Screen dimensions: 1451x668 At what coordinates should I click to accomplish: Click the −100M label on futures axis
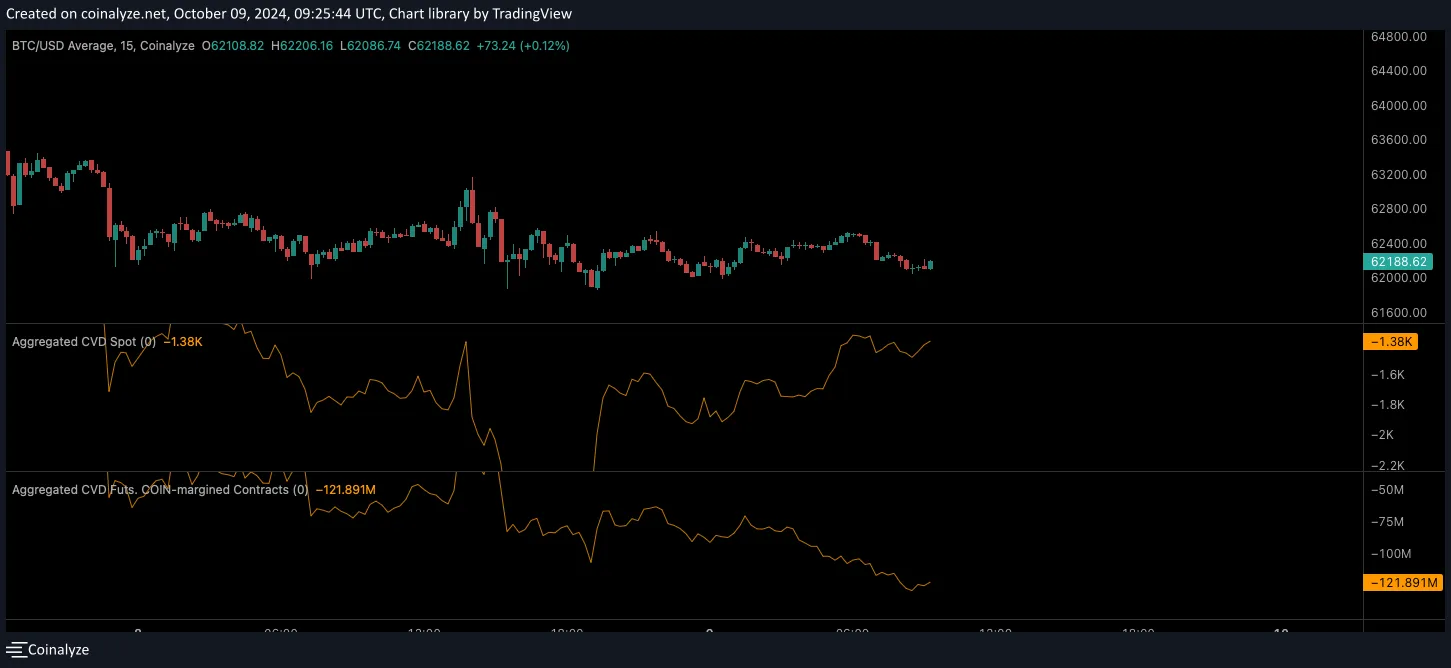click(1385, 554)
